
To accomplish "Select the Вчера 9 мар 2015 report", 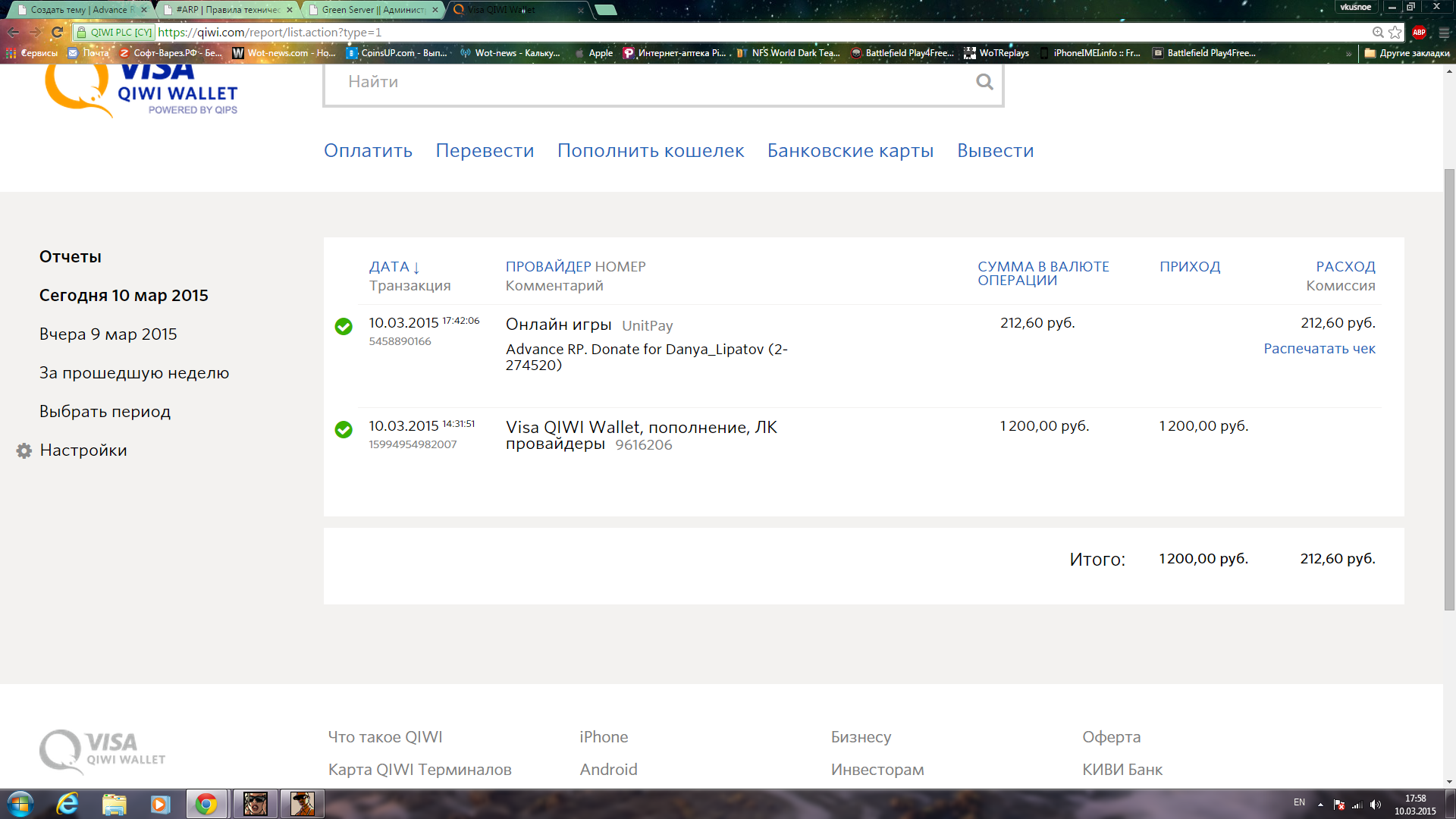I will tap(108, 334).
